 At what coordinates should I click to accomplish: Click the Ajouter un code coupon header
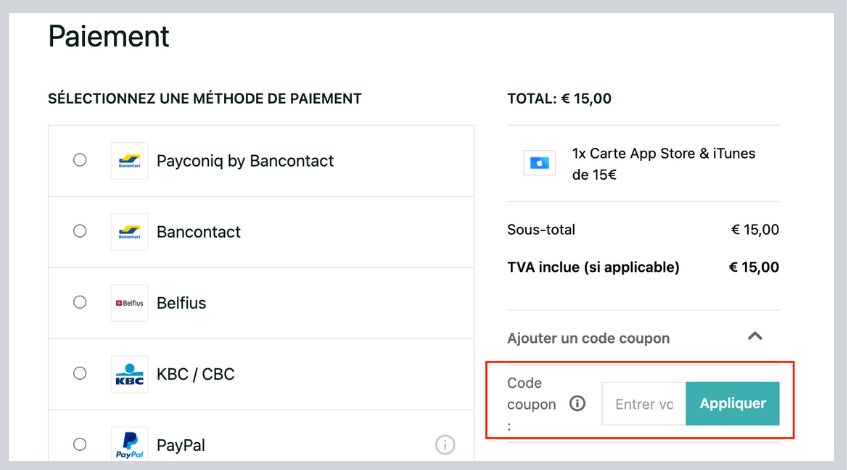tap(588, 338)
